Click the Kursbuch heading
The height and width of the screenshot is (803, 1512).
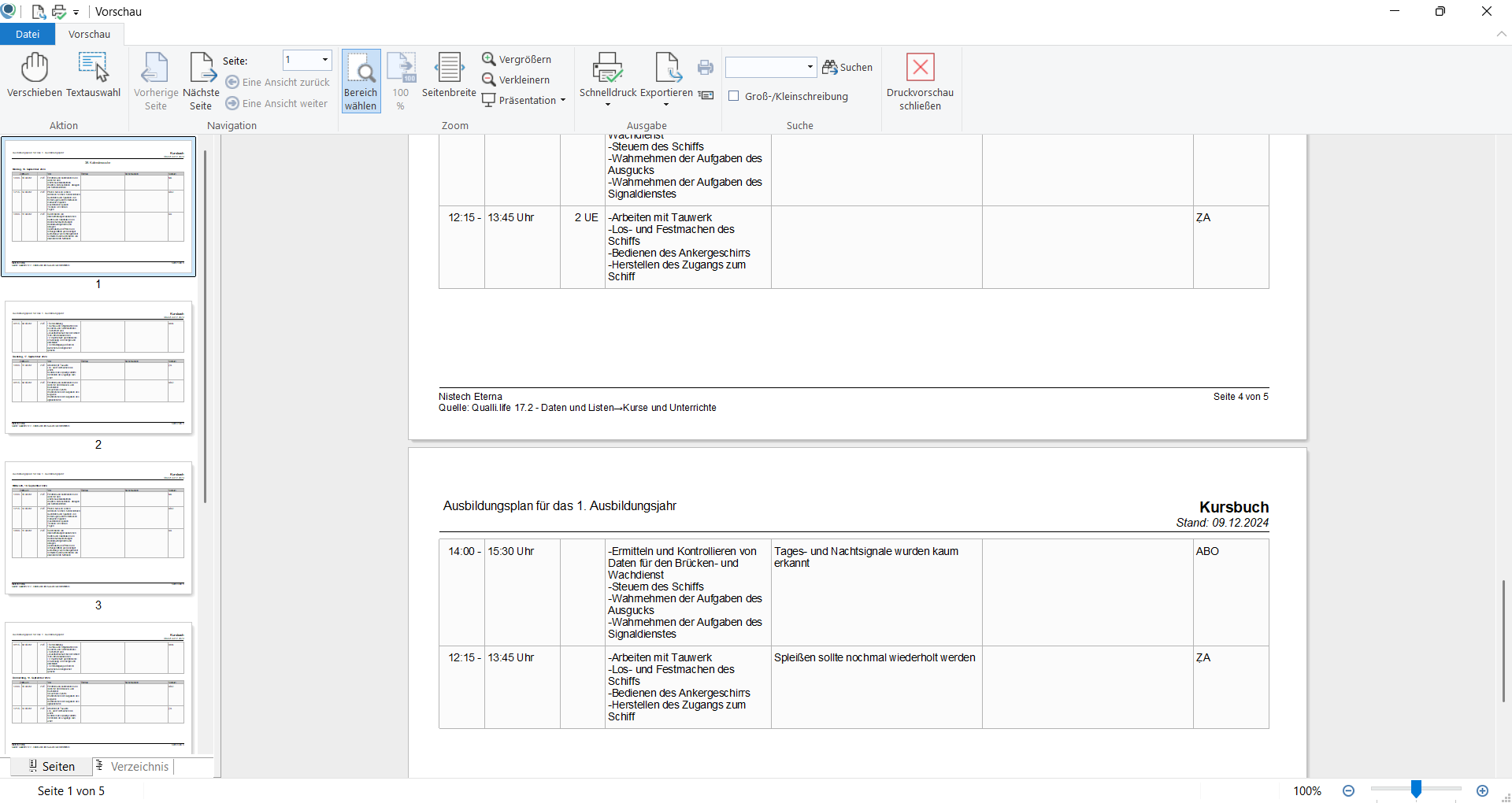click(1234, 508)
